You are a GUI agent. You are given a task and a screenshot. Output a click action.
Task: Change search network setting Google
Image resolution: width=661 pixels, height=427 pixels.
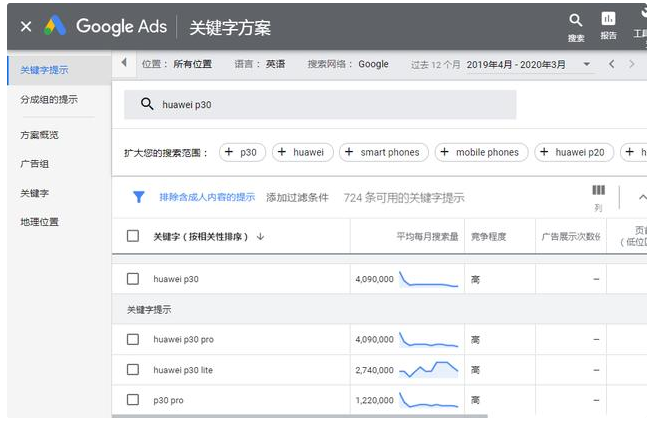373,64
